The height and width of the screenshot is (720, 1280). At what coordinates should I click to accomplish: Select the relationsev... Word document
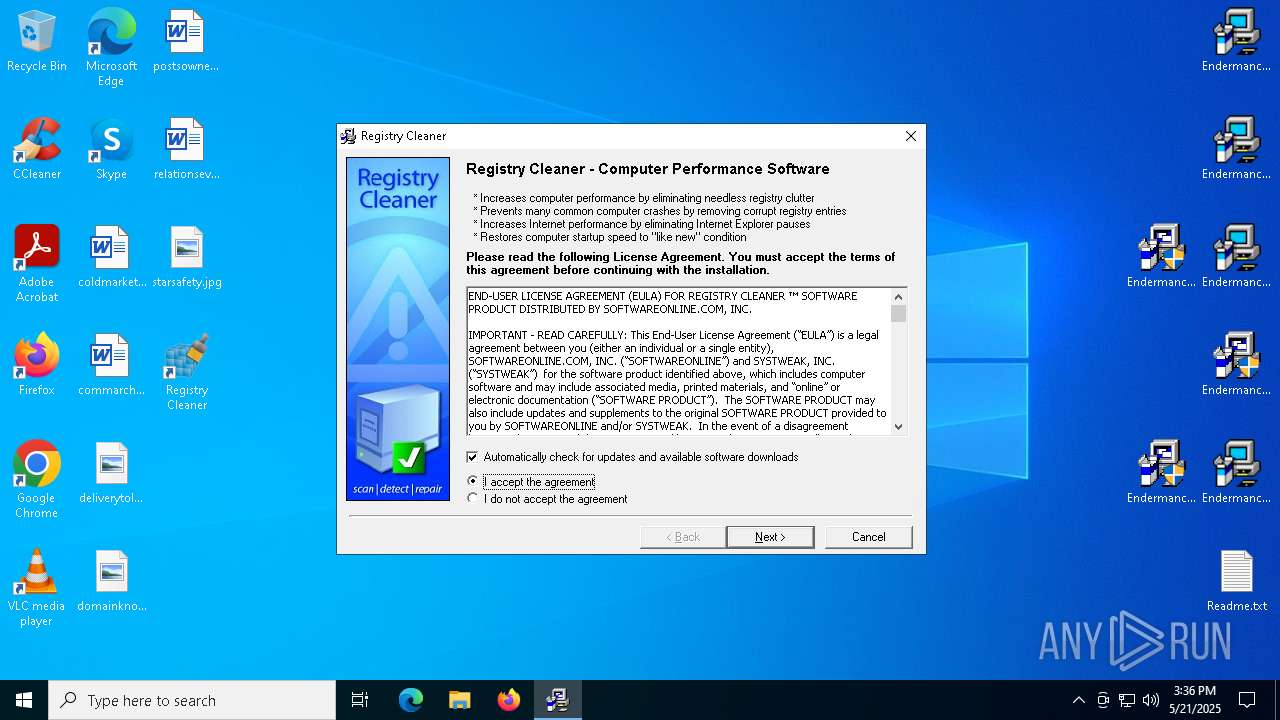(x=186, y=149)
